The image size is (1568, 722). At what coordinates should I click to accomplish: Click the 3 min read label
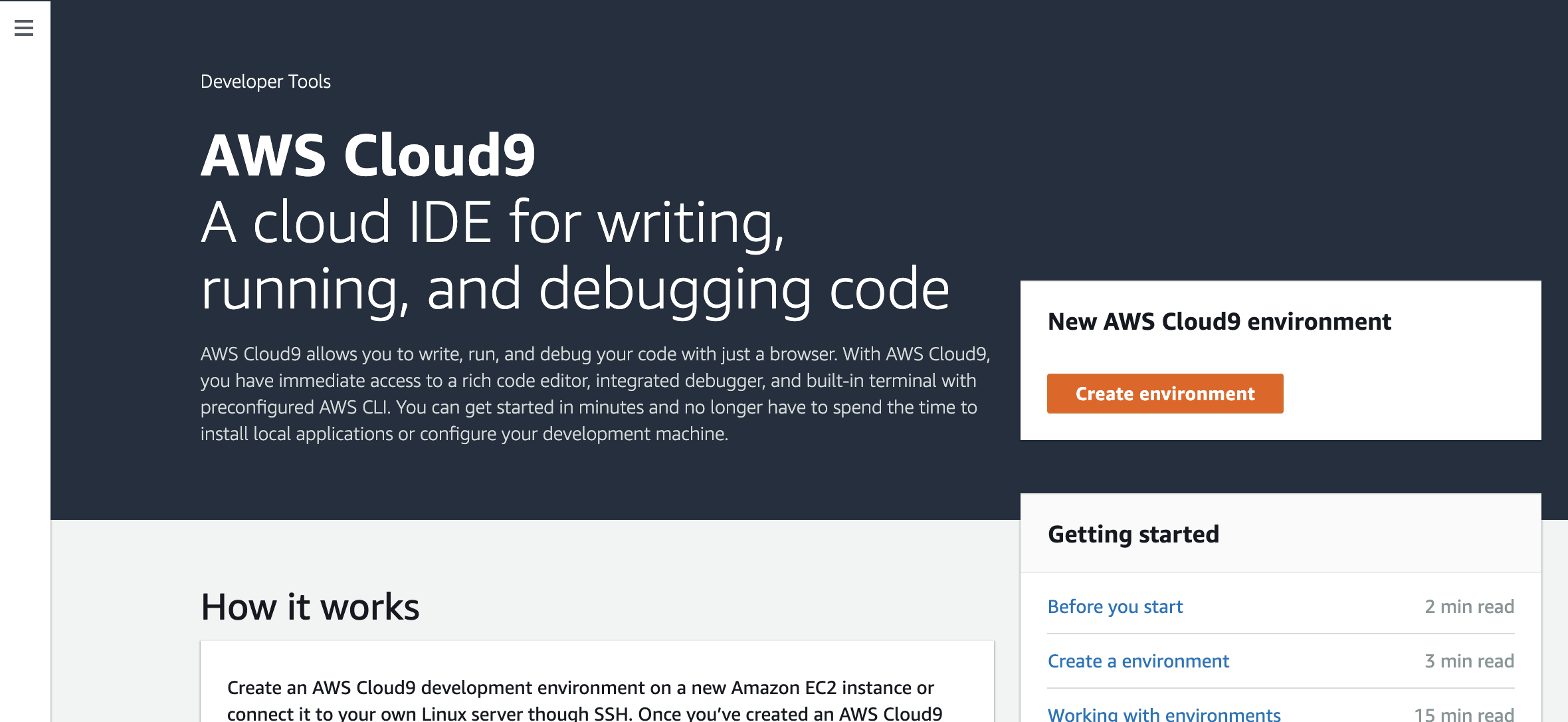(x=1469, y=661)
